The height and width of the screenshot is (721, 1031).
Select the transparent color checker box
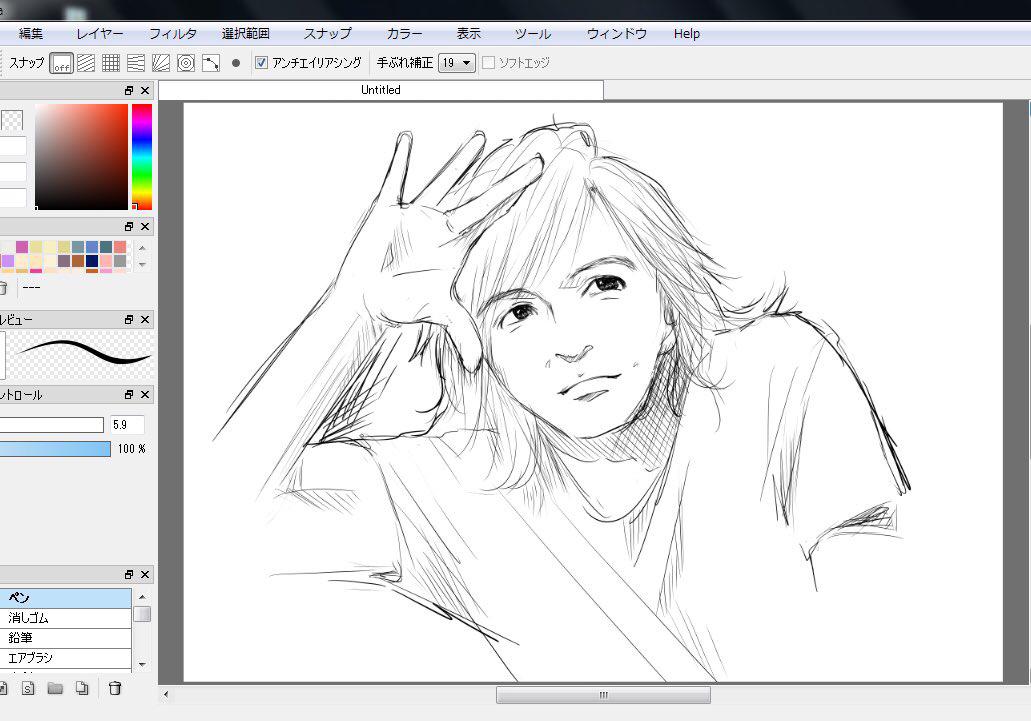[12, 120]
